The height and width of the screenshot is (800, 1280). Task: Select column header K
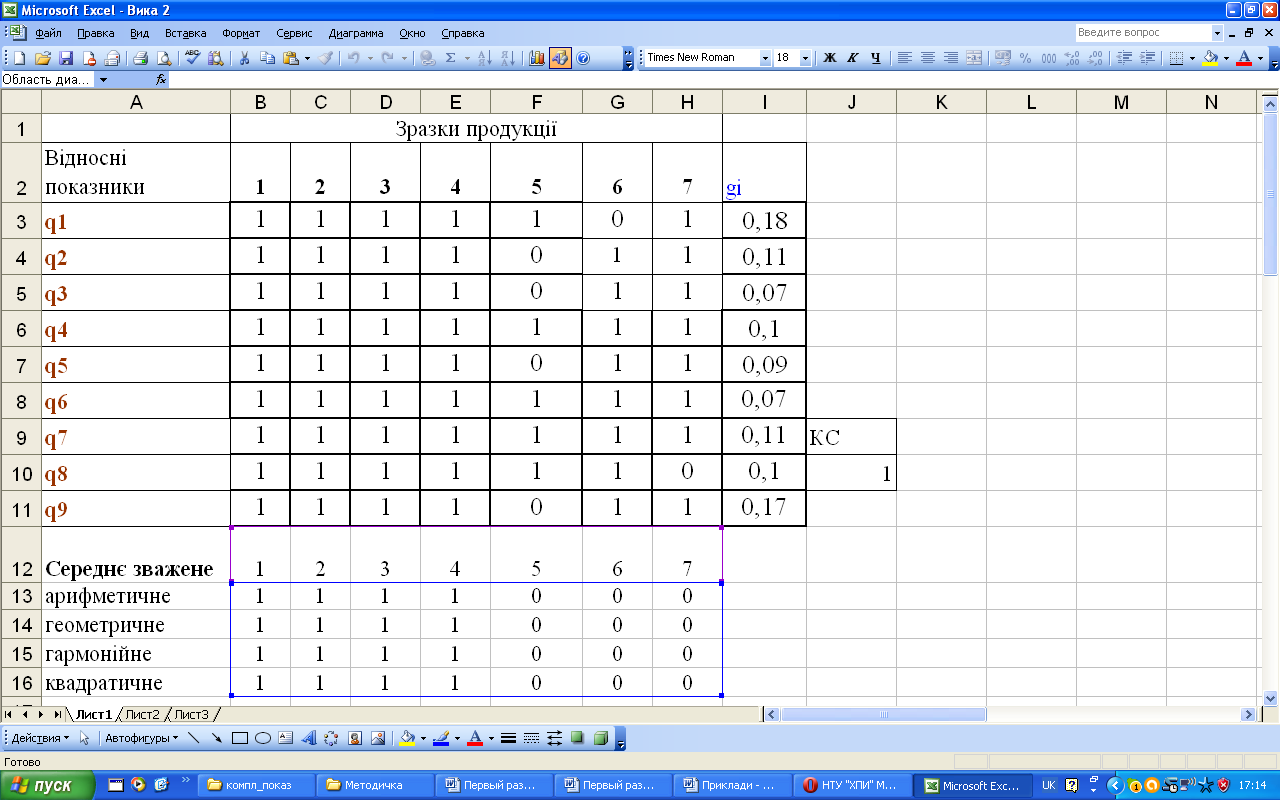941,101
